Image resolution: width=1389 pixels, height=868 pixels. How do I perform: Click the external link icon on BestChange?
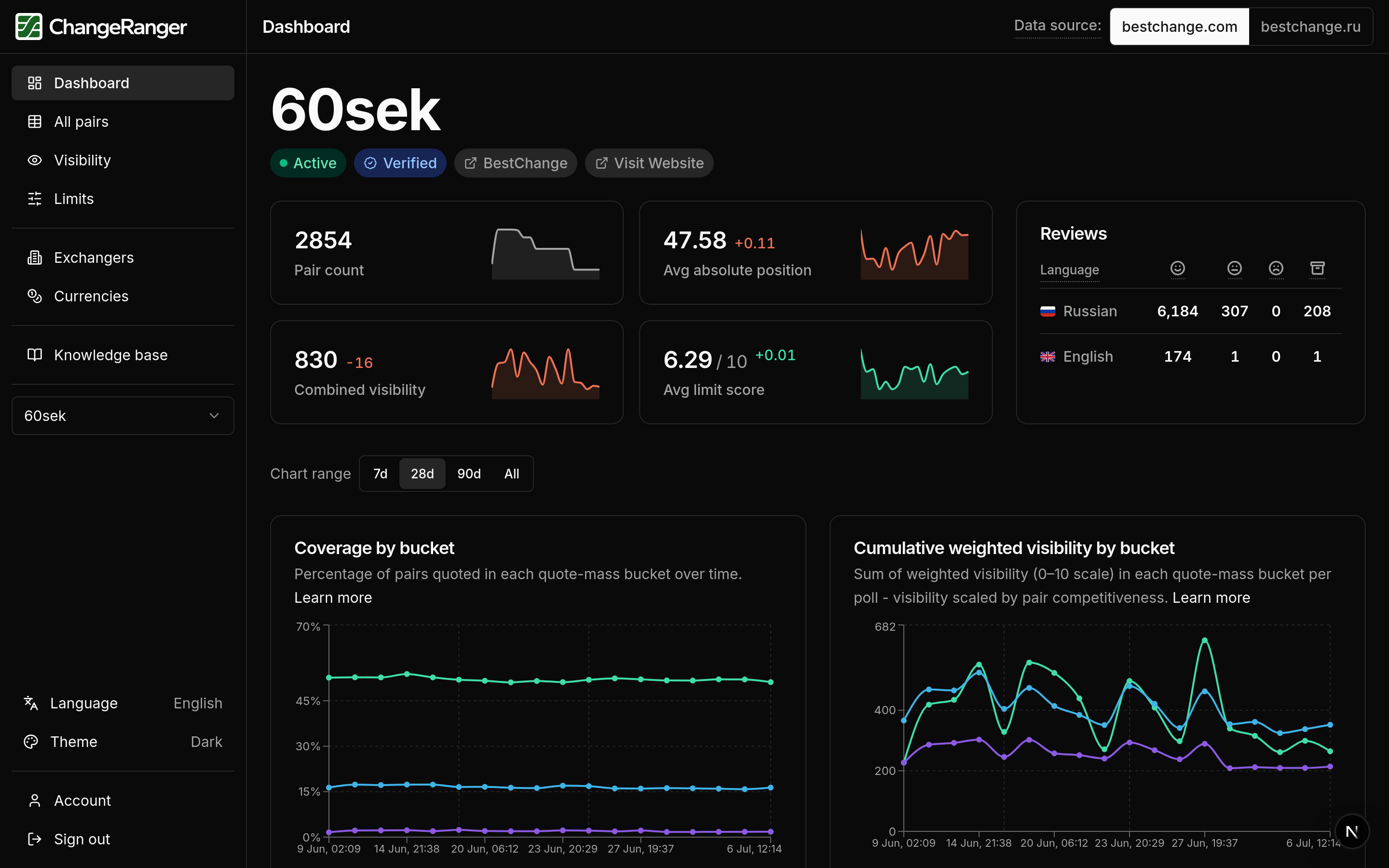470,163
